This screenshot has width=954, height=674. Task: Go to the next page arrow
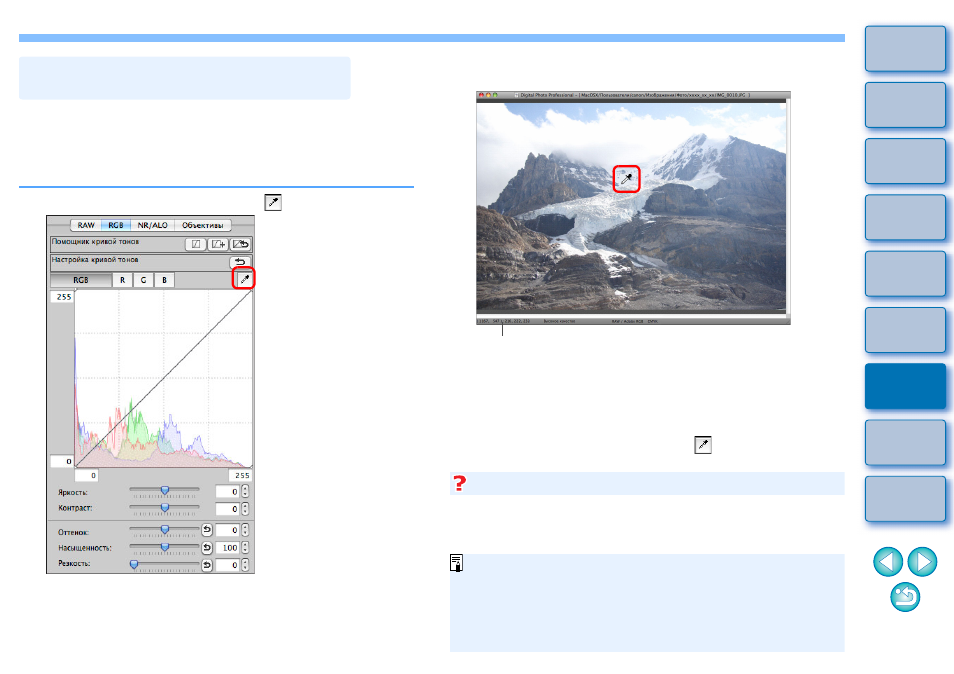coord(922,561)
